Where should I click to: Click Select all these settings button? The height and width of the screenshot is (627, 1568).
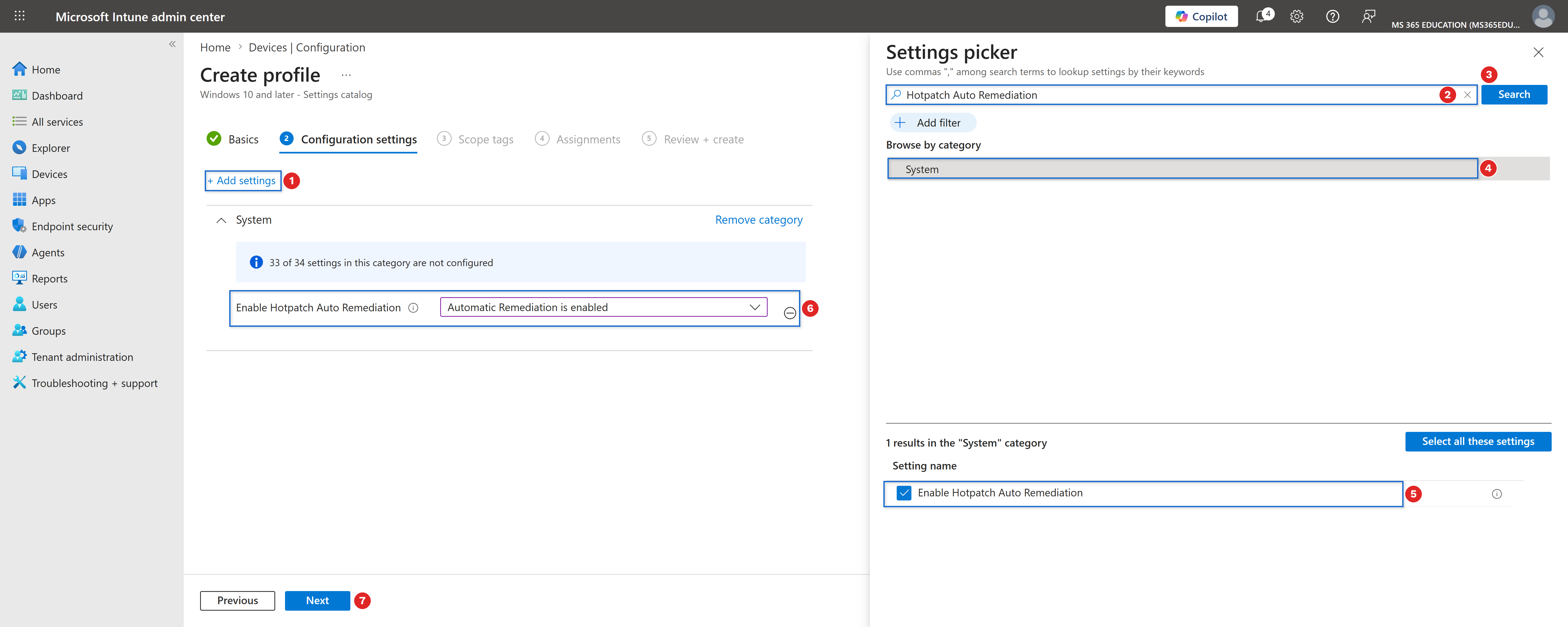(1478, 441)
